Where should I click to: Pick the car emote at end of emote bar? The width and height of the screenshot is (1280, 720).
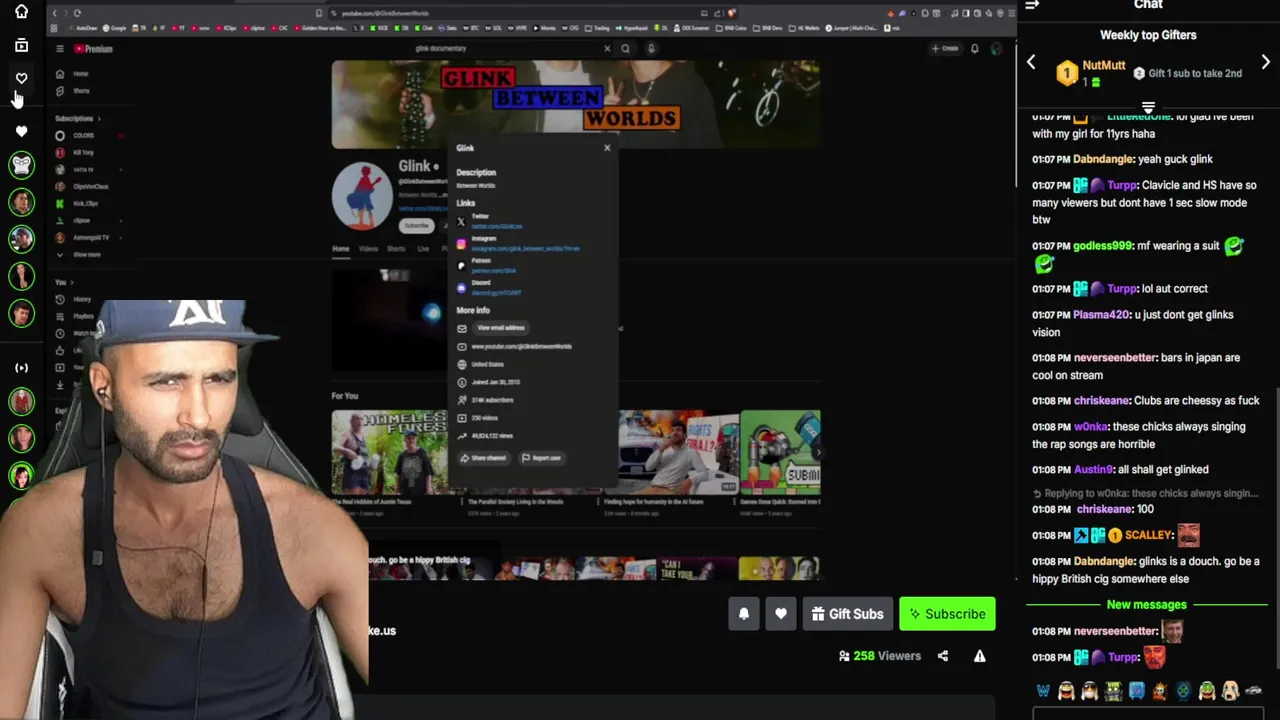pos(1254,691)
